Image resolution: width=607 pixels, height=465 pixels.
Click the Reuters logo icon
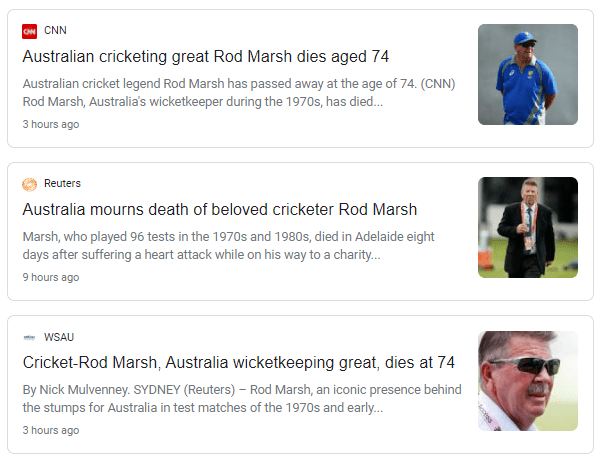tap(30, 184)
